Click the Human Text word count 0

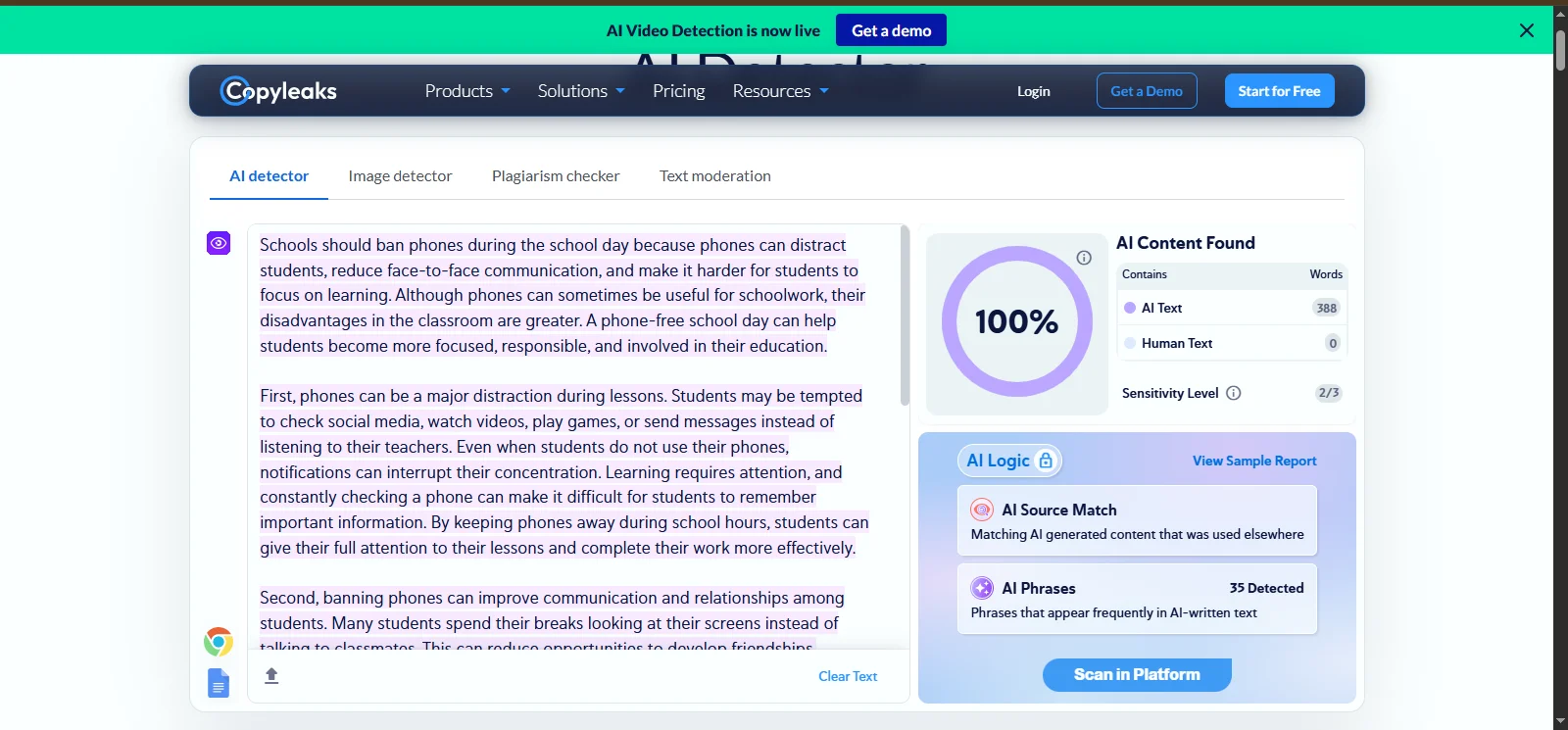tap(1332, 343)
